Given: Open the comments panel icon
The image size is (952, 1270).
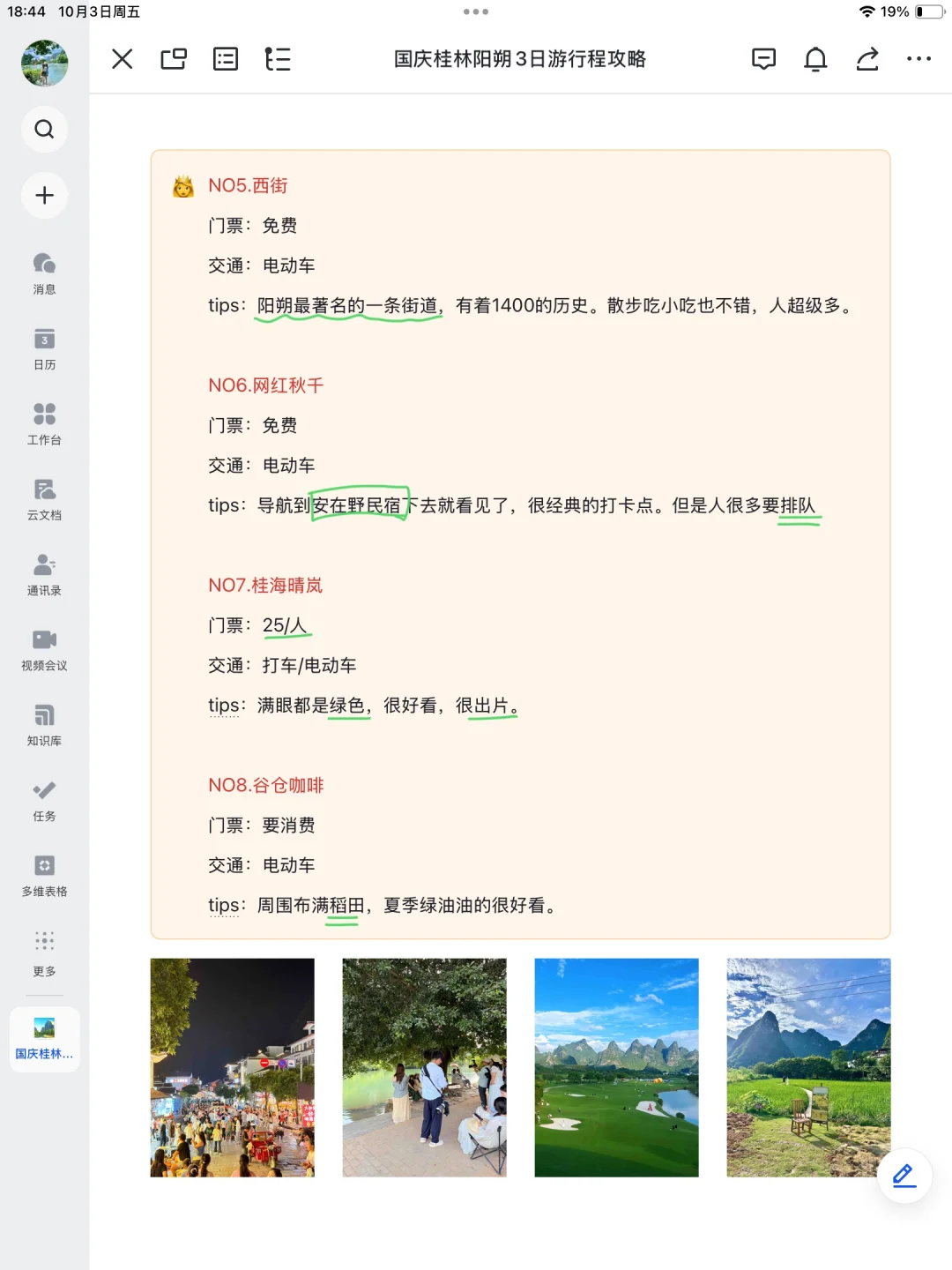Looking at the screenshot, I should tap(764, 59).
